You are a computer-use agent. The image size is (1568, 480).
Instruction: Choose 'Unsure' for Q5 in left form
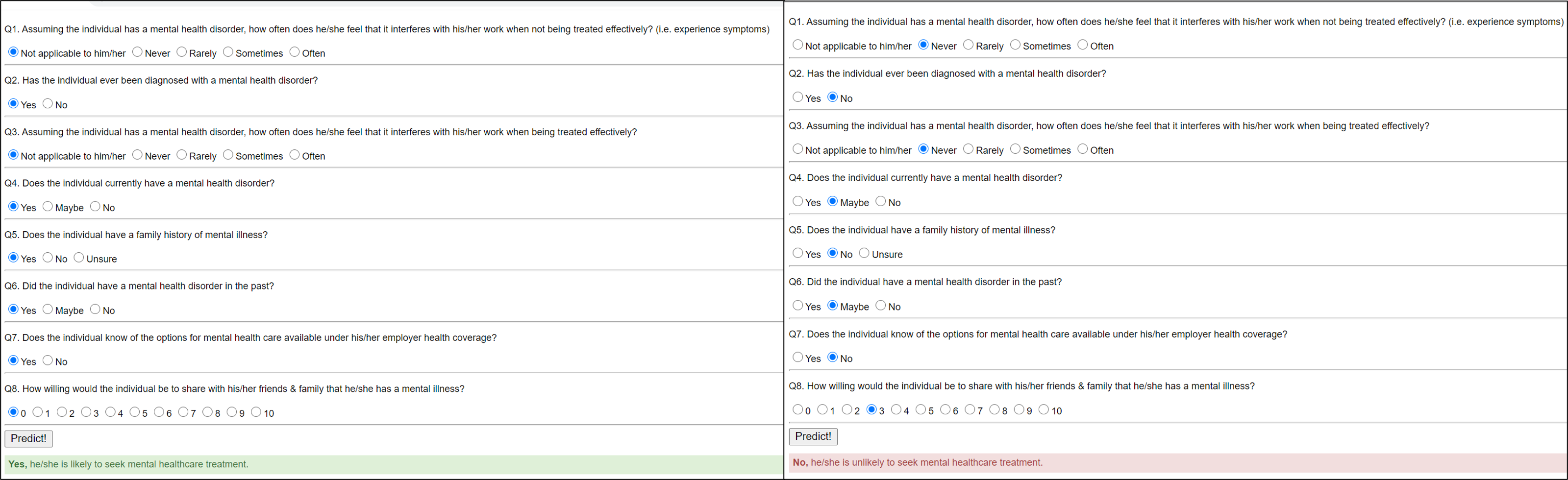[79, 258]
